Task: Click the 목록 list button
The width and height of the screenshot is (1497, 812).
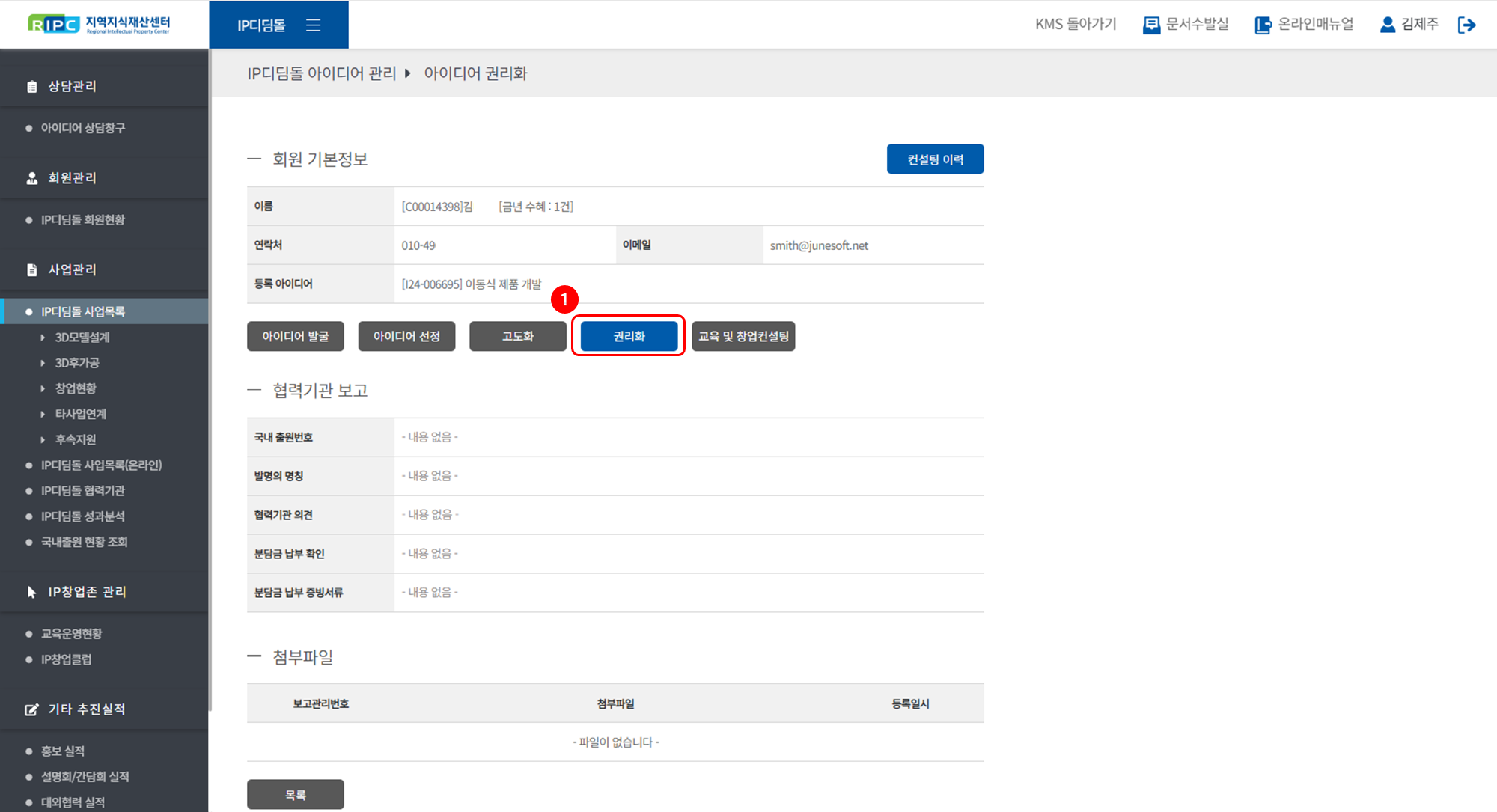Action: 295,795
